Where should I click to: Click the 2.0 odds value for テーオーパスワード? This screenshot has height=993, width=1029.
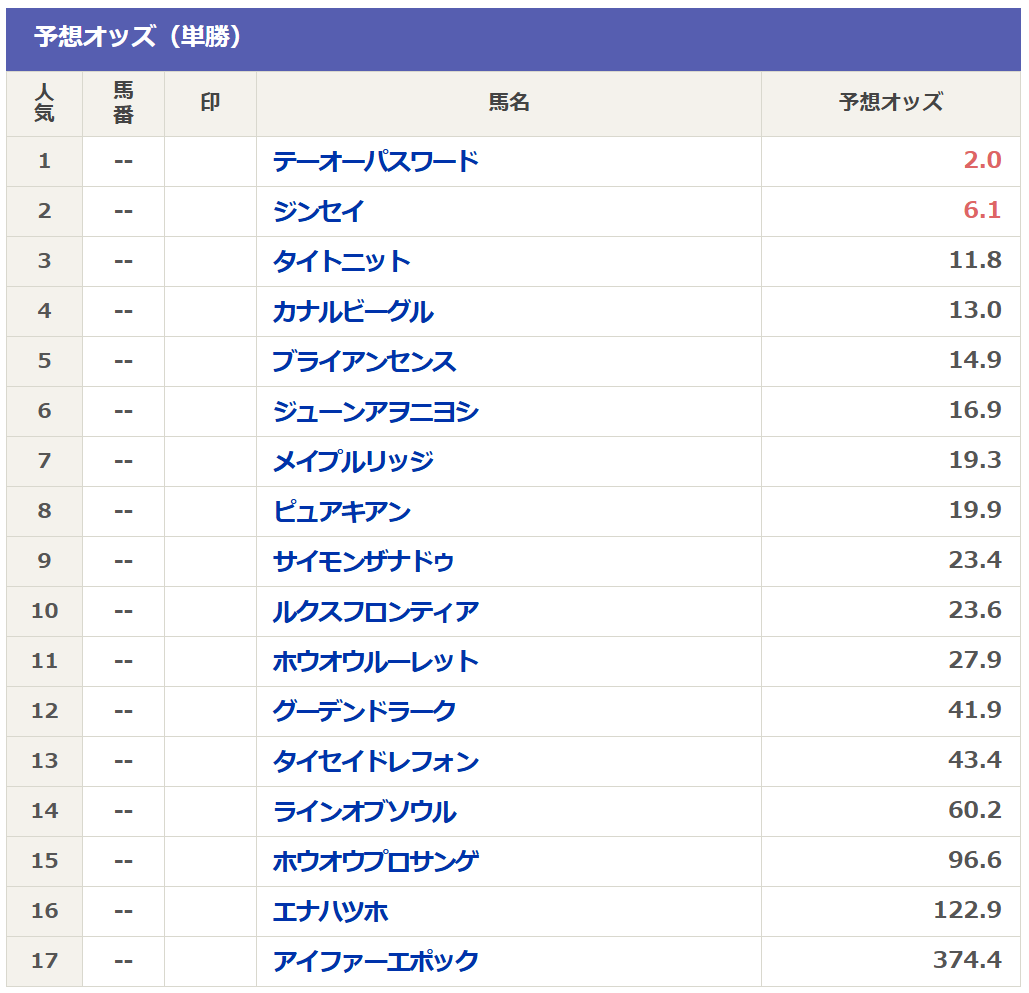981,161
